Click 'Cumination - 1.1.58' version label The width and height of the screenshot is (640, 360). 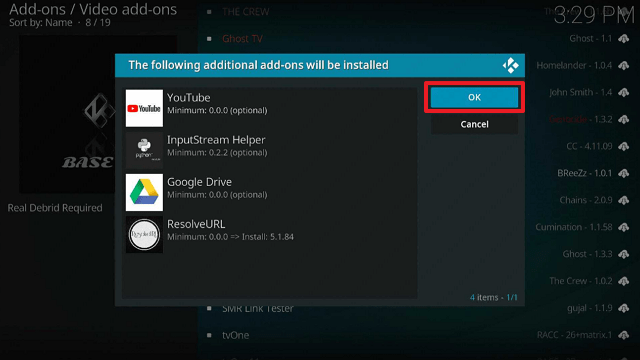pyautogui.click(x=574, y=227)
